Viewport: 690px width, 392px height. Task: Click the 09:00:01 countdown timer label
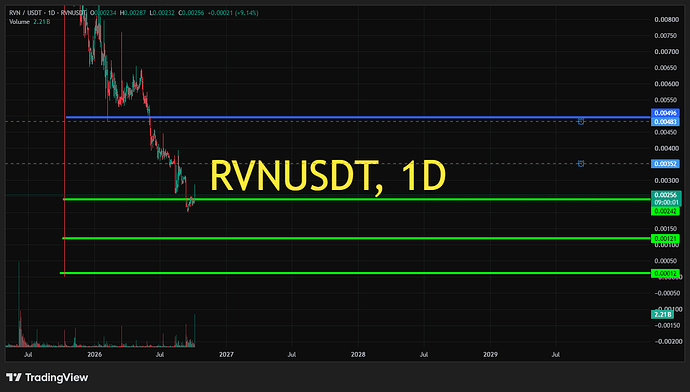[x=666, y=203]
